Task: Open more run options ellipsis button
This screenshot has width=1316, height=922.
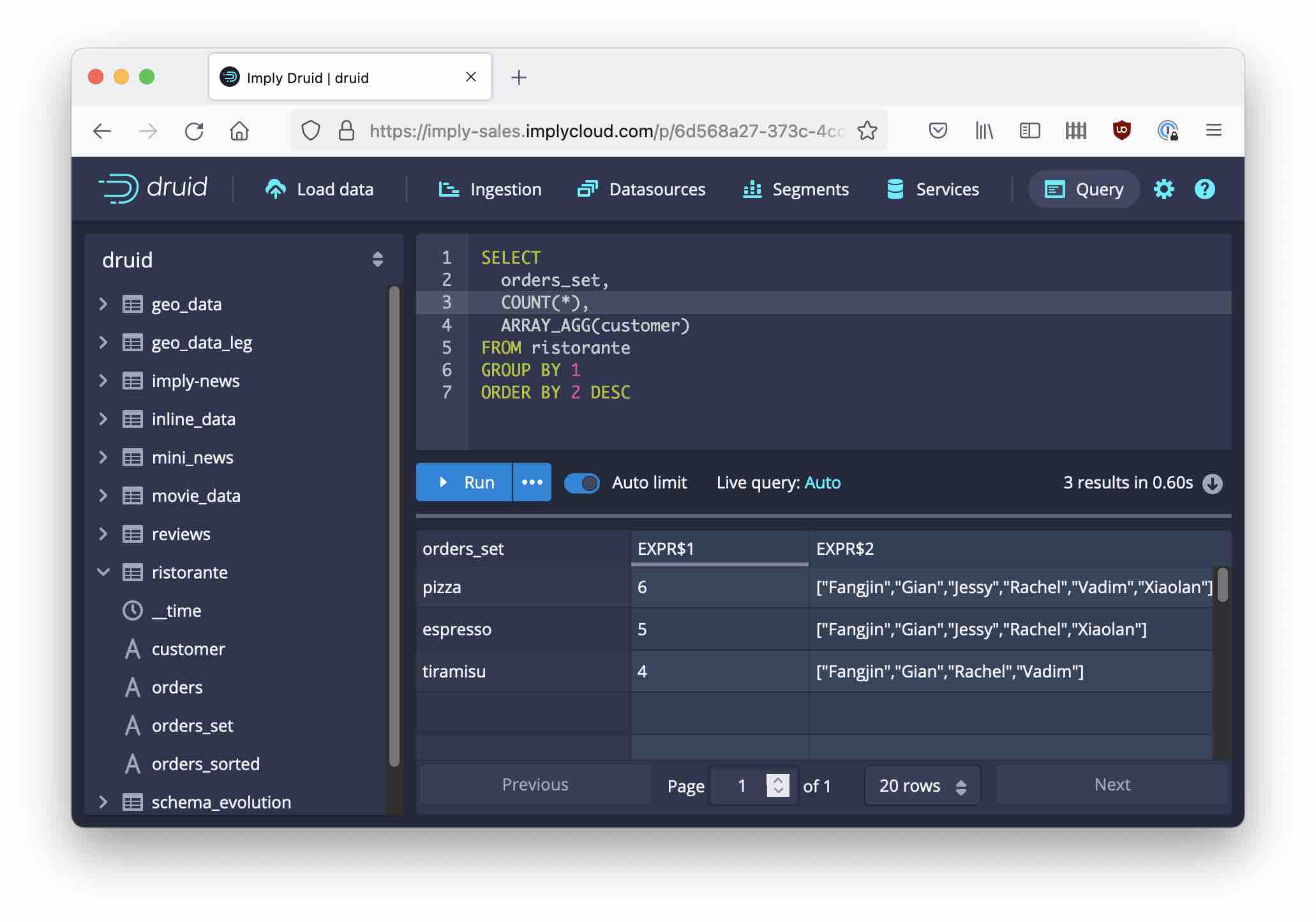Action: (x=532, y=483)
